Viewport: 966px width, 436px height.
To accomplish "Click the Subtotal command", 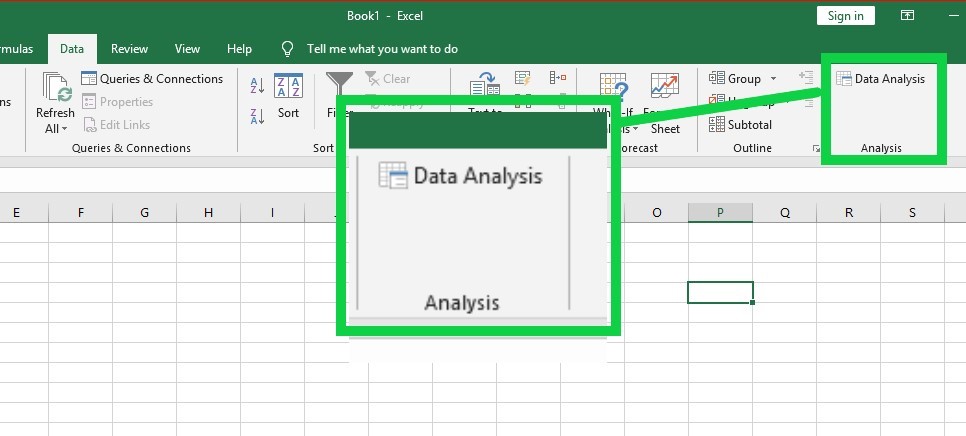I will pyautogui.click(x=740, y=124).
